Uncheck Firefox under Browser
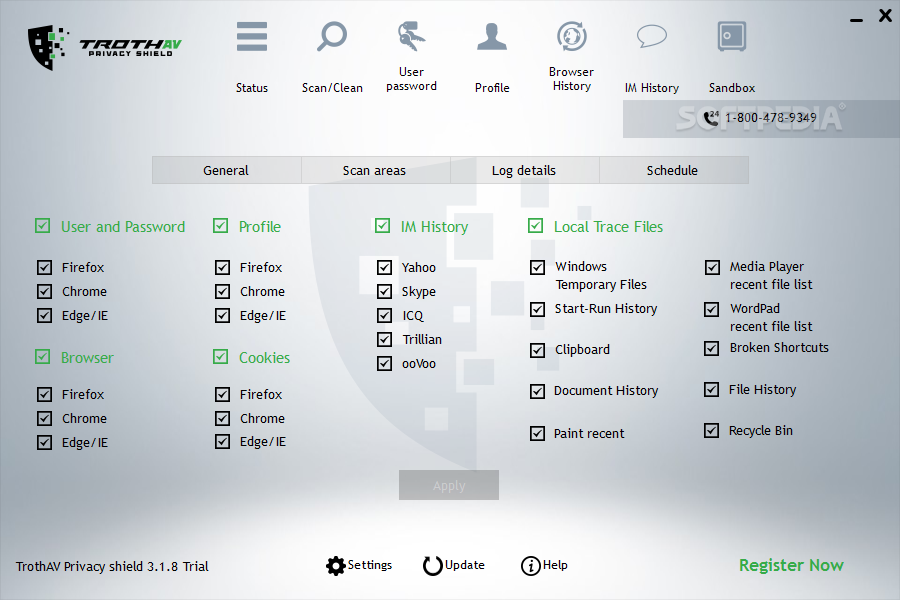 click(x=44, y=394)
